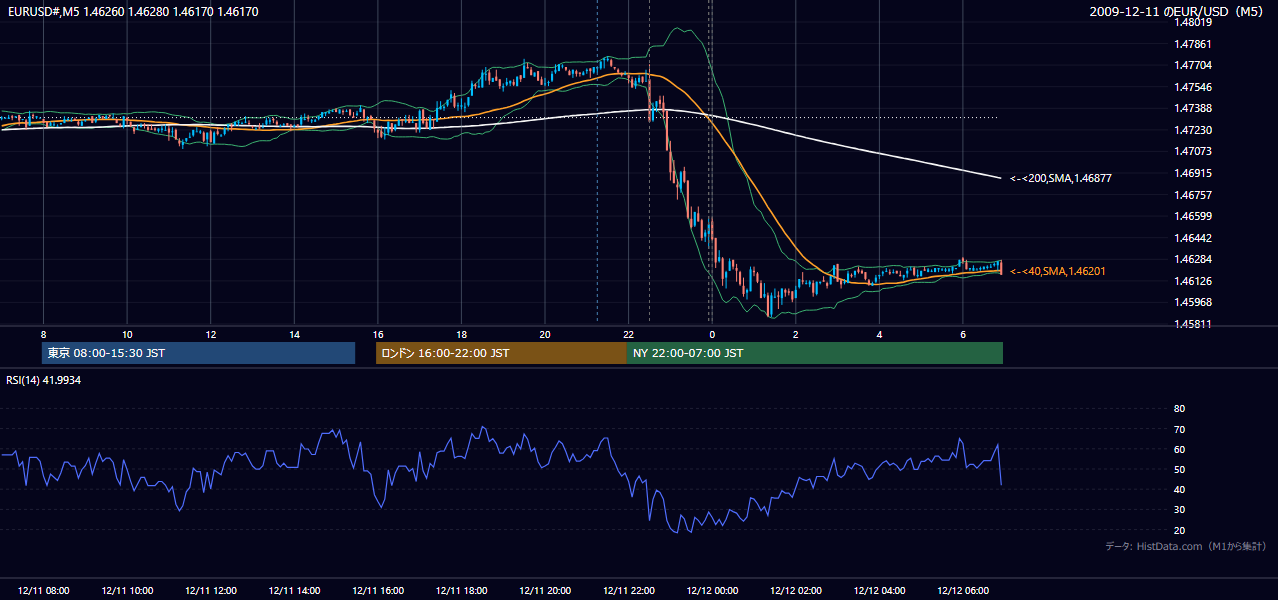
Task: Click hour tick 18 under the price chart
Action: pyautogui.click(x=461, y=334)
